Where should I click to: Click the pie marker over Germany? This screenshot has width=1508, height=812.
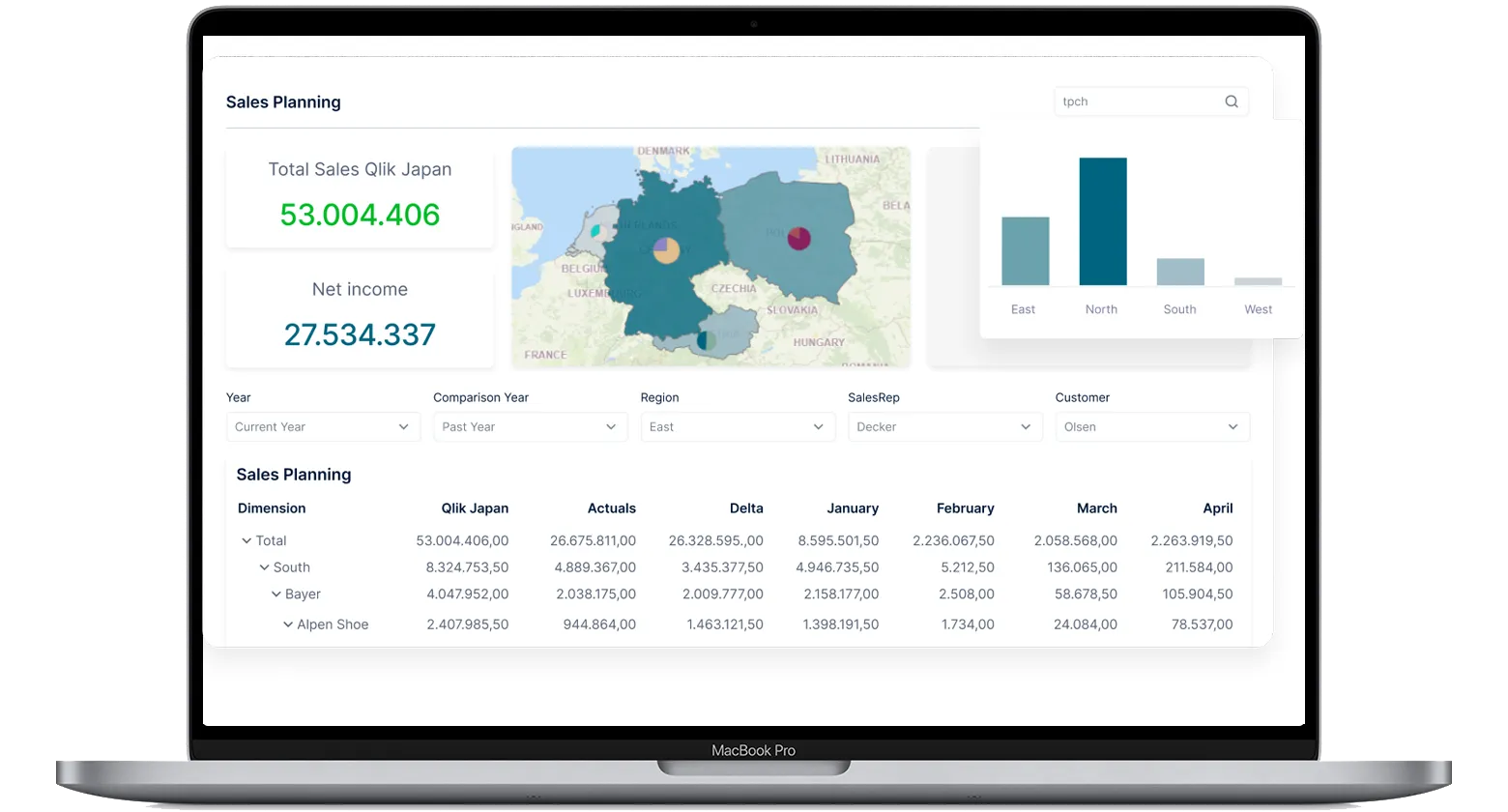pyautogui.click(x=666, y=251)
